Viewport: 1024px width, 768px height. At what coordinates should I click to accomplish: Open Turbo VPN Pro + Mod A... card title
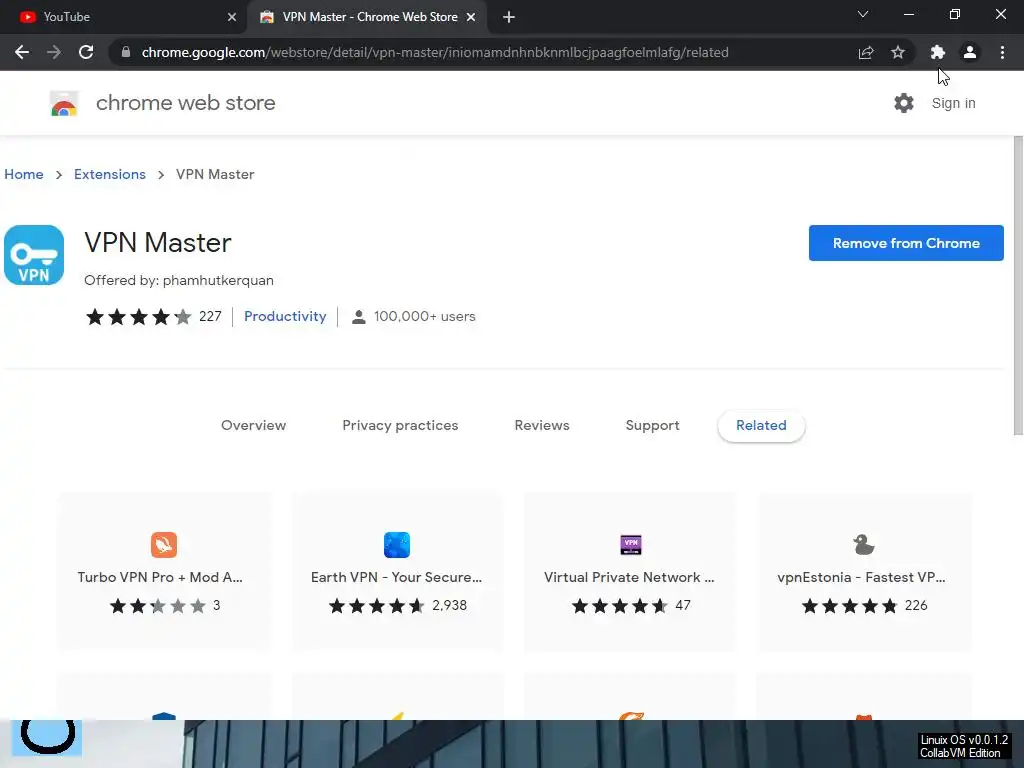160,577
